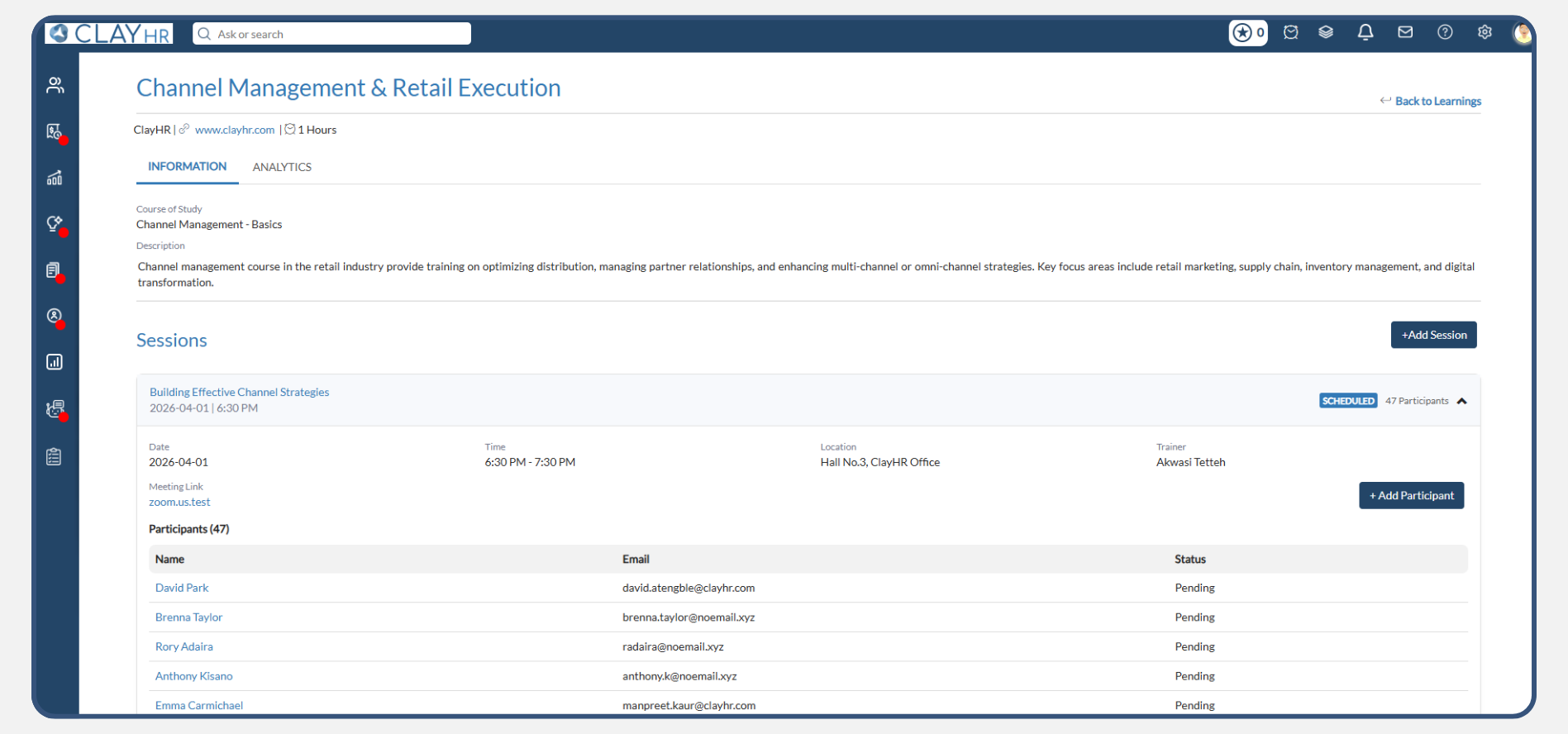The height and width of the screenshot is (734, 1568).
Task: Open the notifications bell
Action: click(x=1365, y=32)
